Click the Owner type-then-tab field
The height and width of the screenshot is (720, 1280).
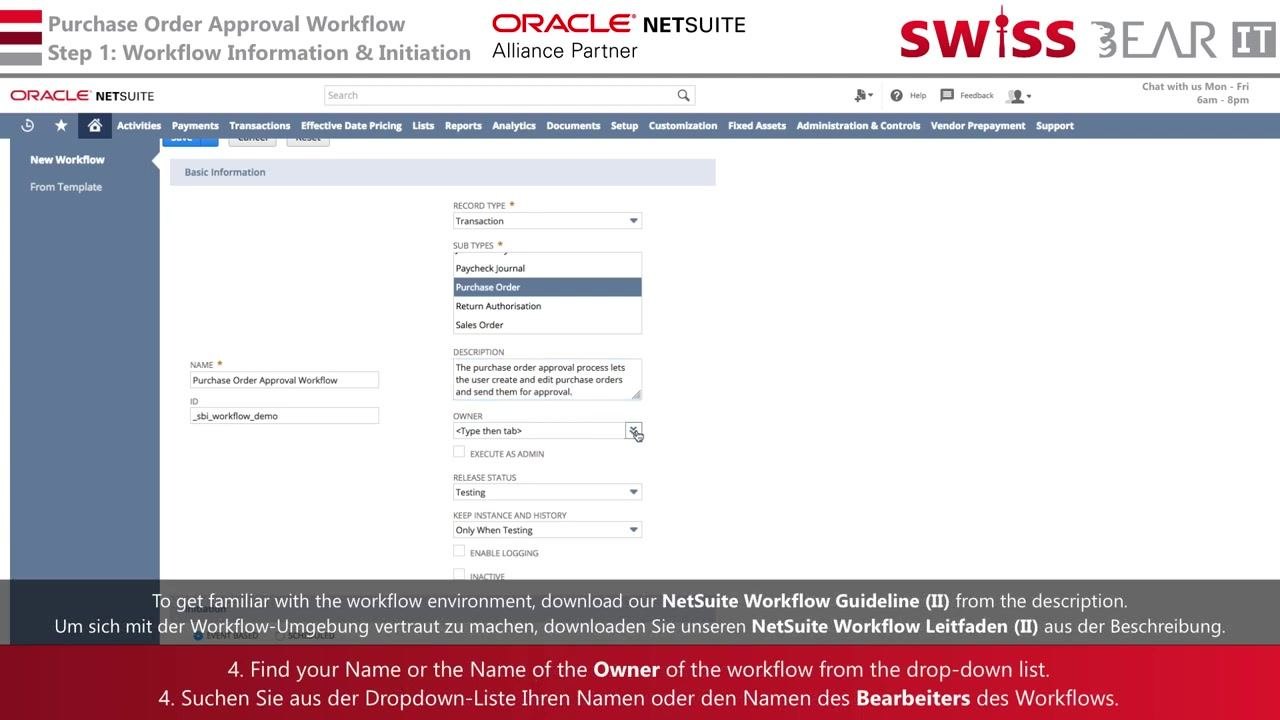(538, 431)
